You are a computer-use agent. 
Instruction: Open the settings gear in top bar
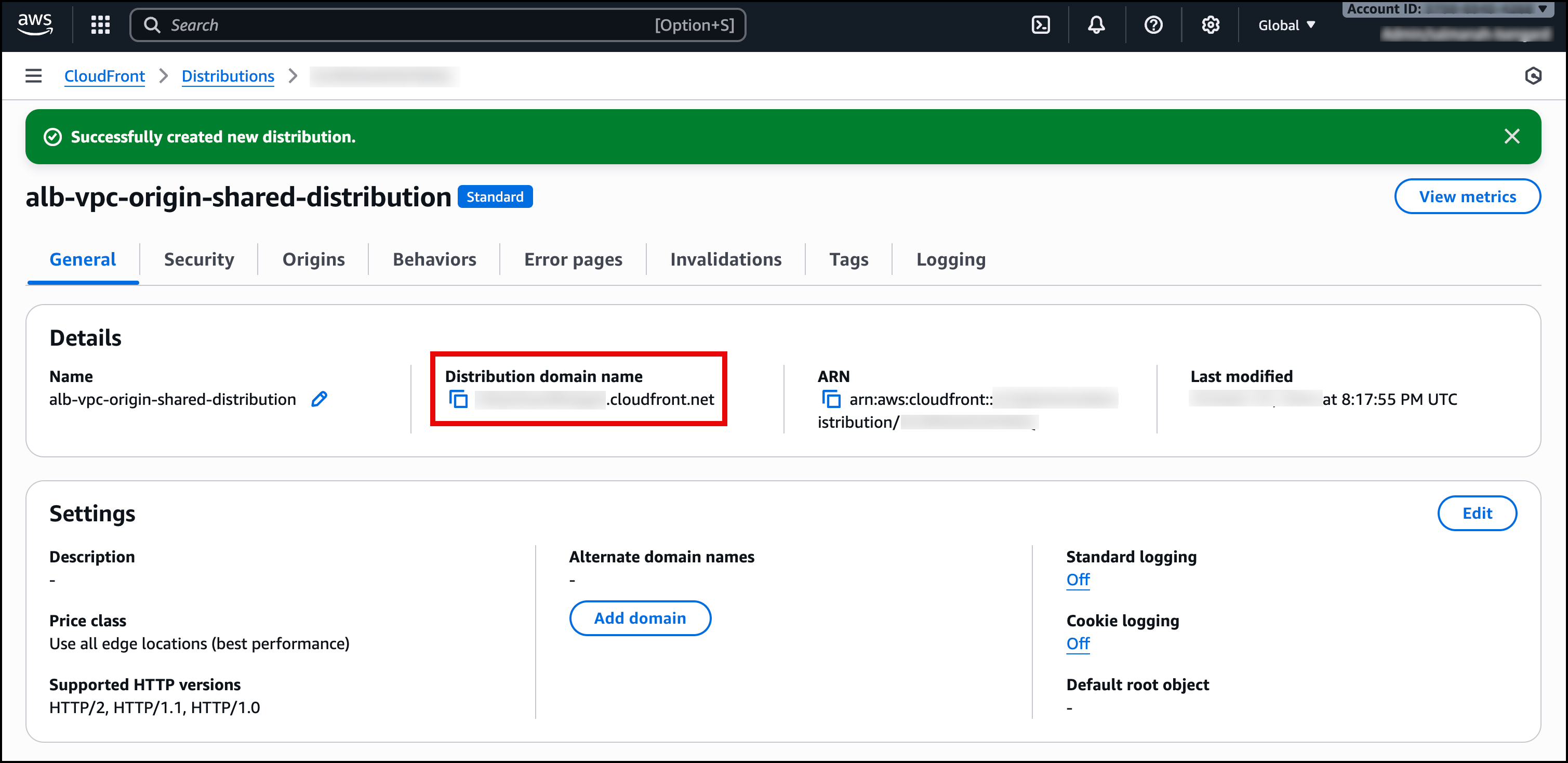[1210, 25]
